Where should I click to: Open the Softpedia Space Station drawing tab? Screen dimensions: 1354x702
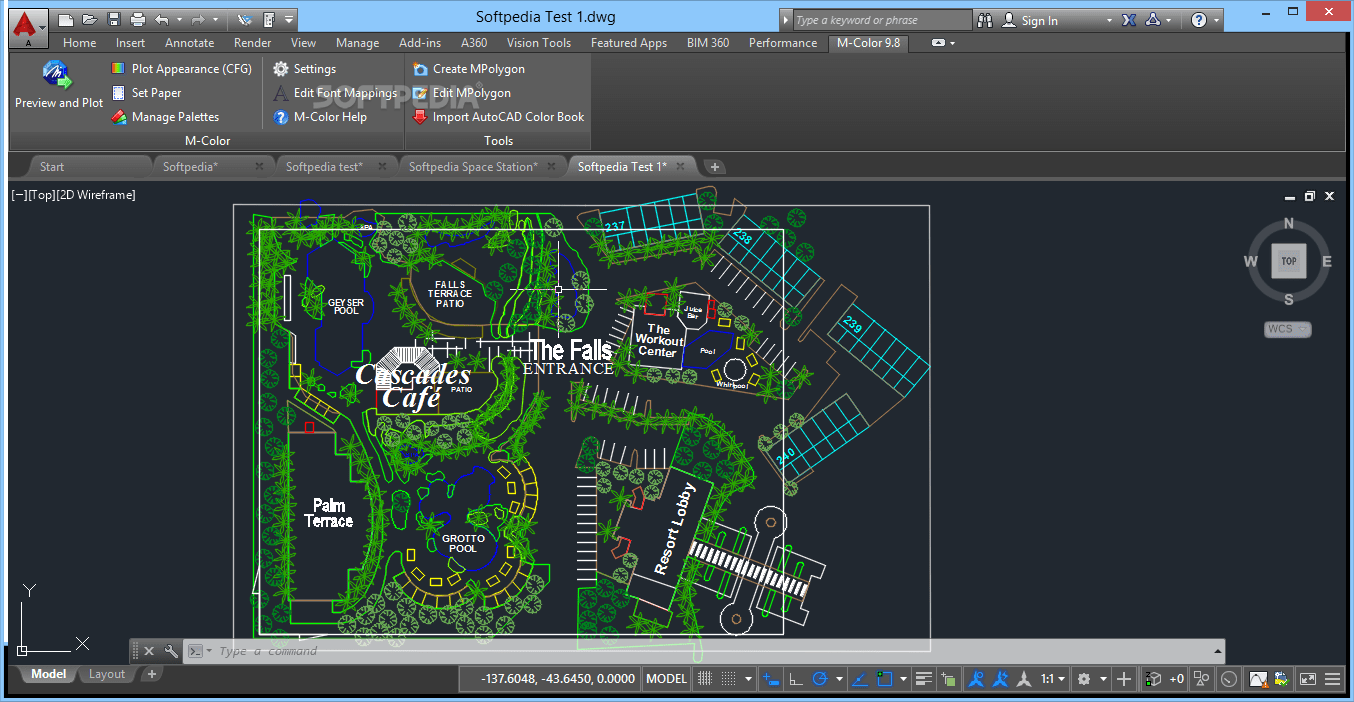tap(476, 166)
